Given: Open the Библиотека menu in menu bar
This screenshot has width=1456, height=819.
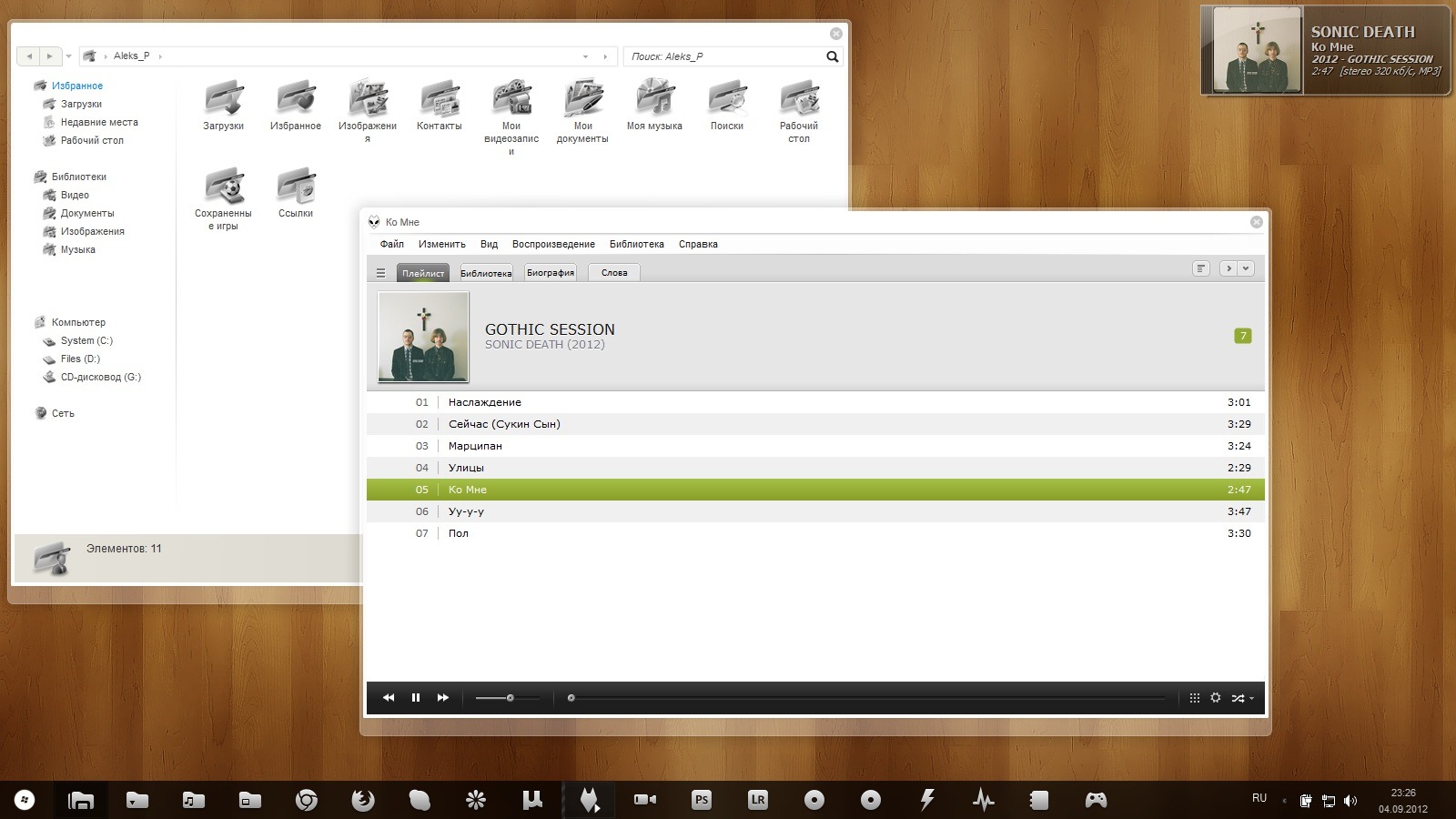Looking at the screenshot, I should tap(637, 244).
